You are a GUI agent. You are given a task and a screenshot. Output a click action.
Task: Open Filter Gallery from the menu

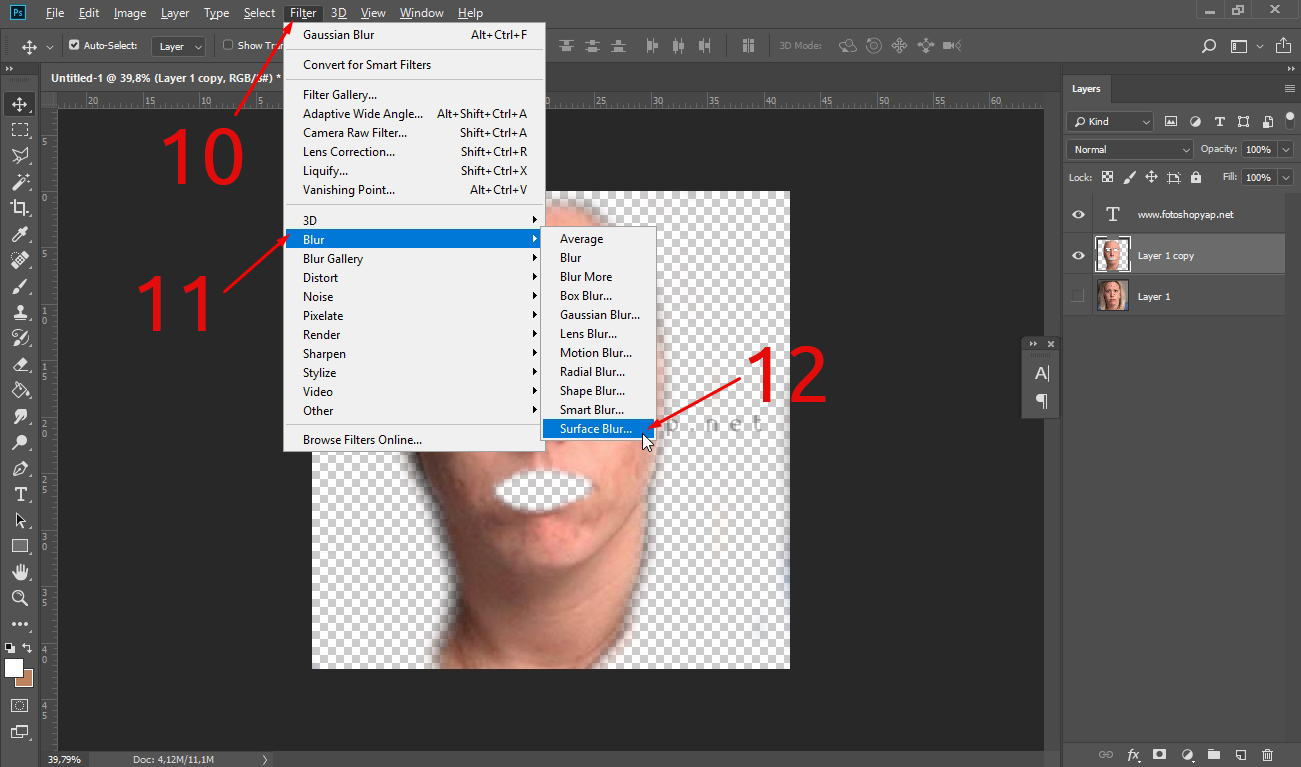340,95
